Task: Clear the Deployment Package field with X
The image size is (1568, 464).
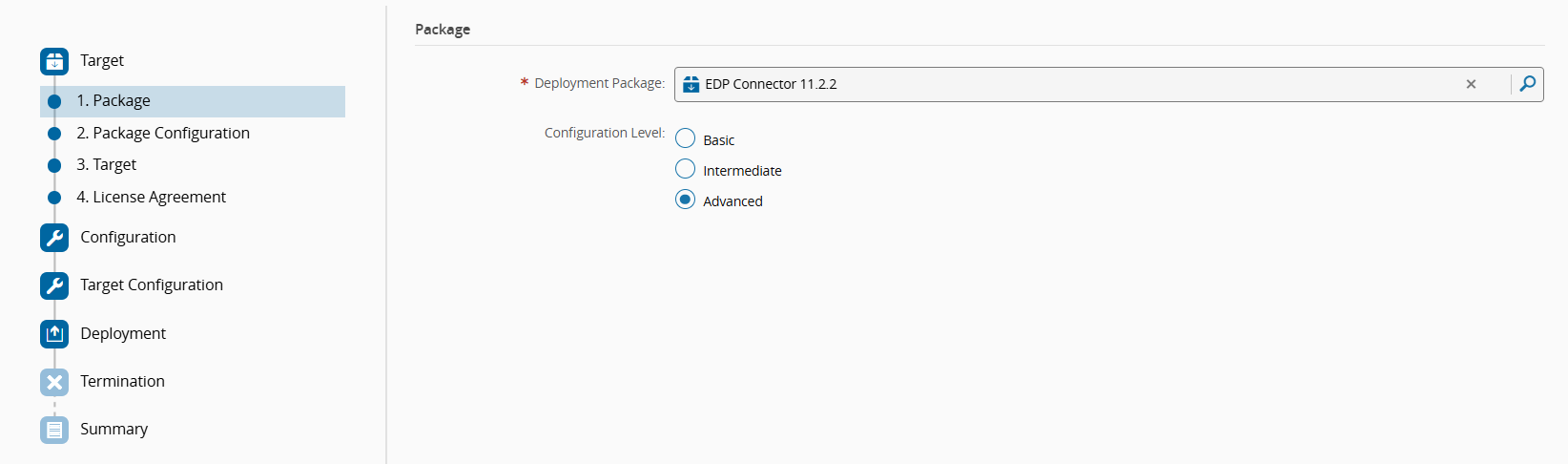Action: [1471, 84]
